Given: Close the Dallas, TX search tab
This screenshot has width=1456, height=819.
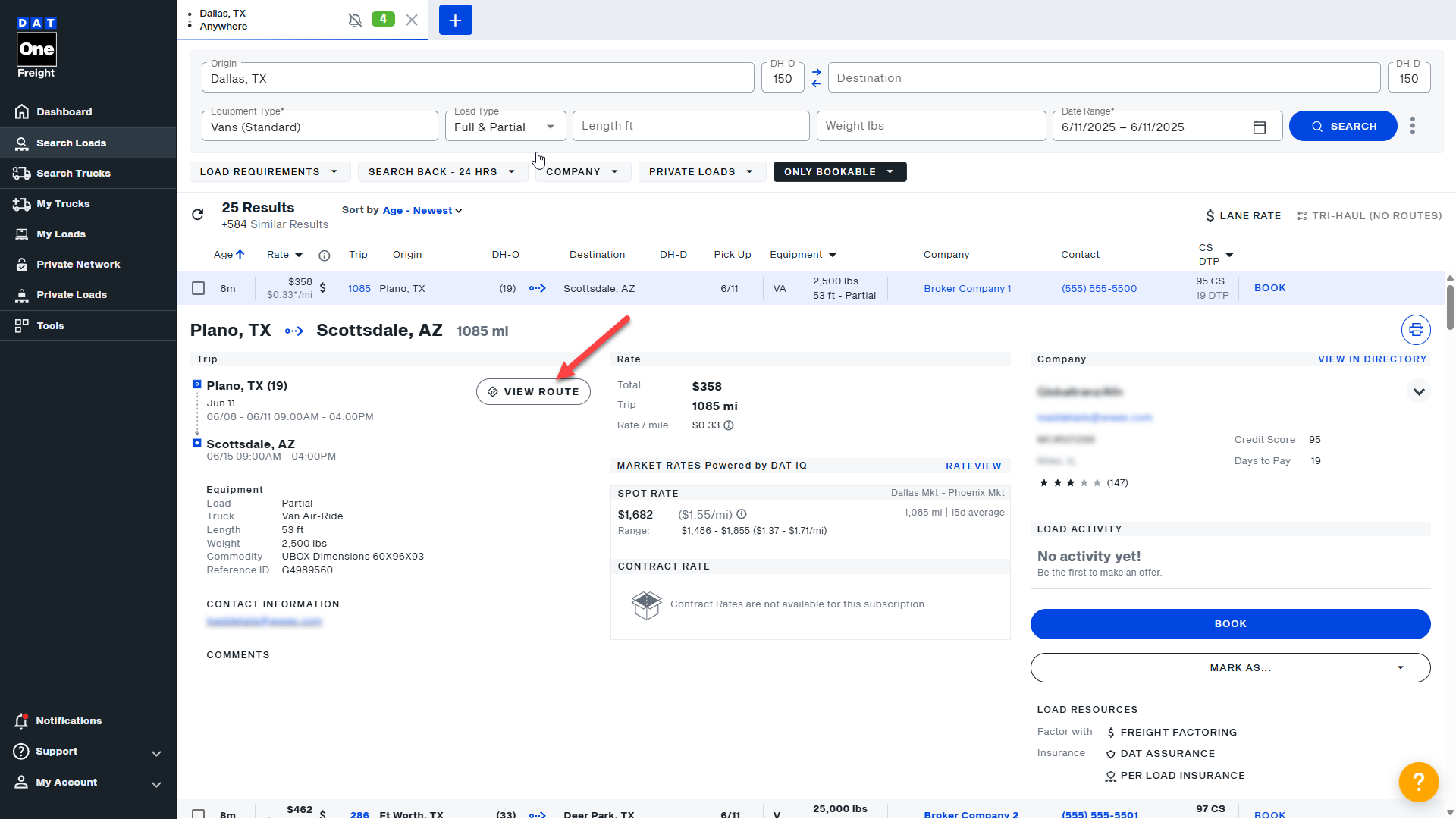Looking at the screenshot, I should (x=412, y=20).
